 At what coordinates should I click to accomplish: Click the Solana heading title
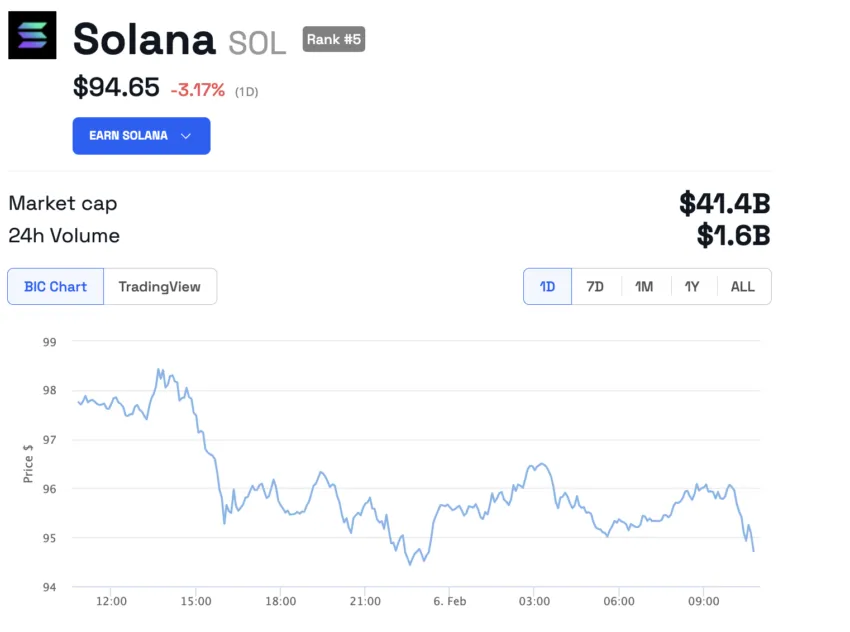coord(144,40)
